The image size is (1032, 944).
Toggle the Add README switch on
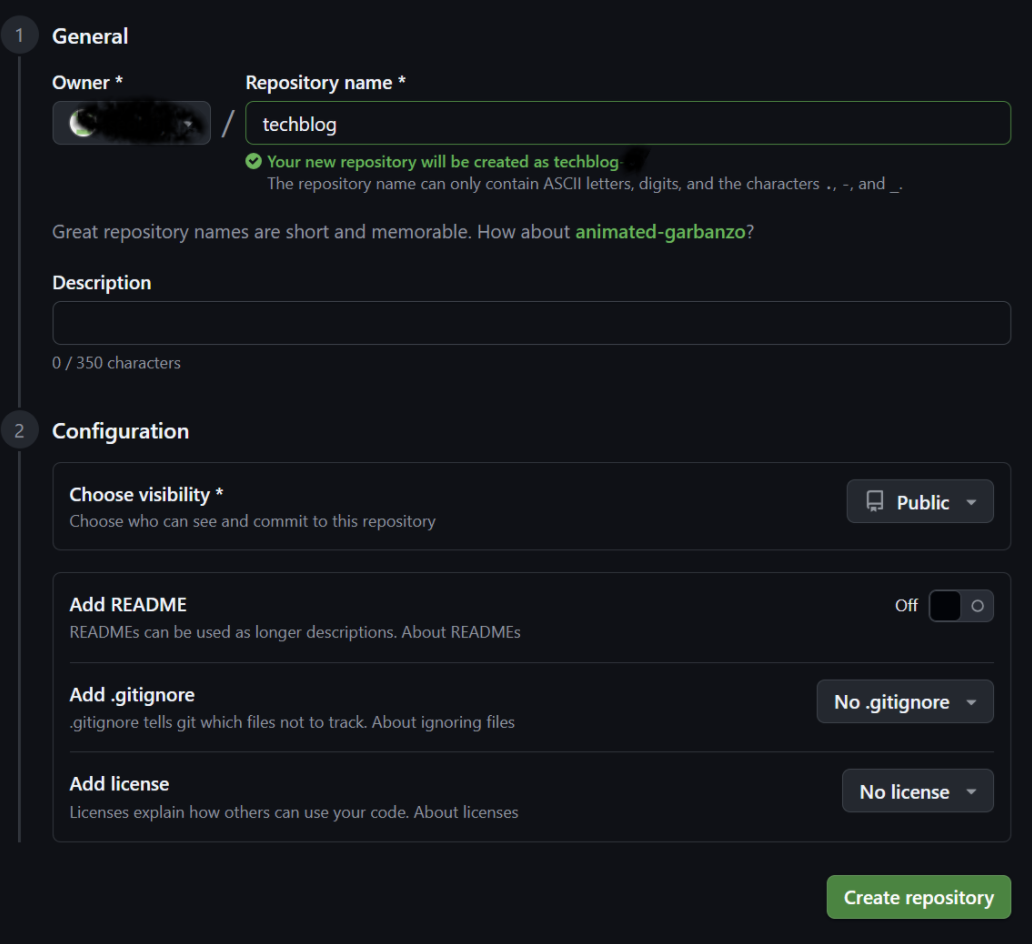(x=961, y=605)
